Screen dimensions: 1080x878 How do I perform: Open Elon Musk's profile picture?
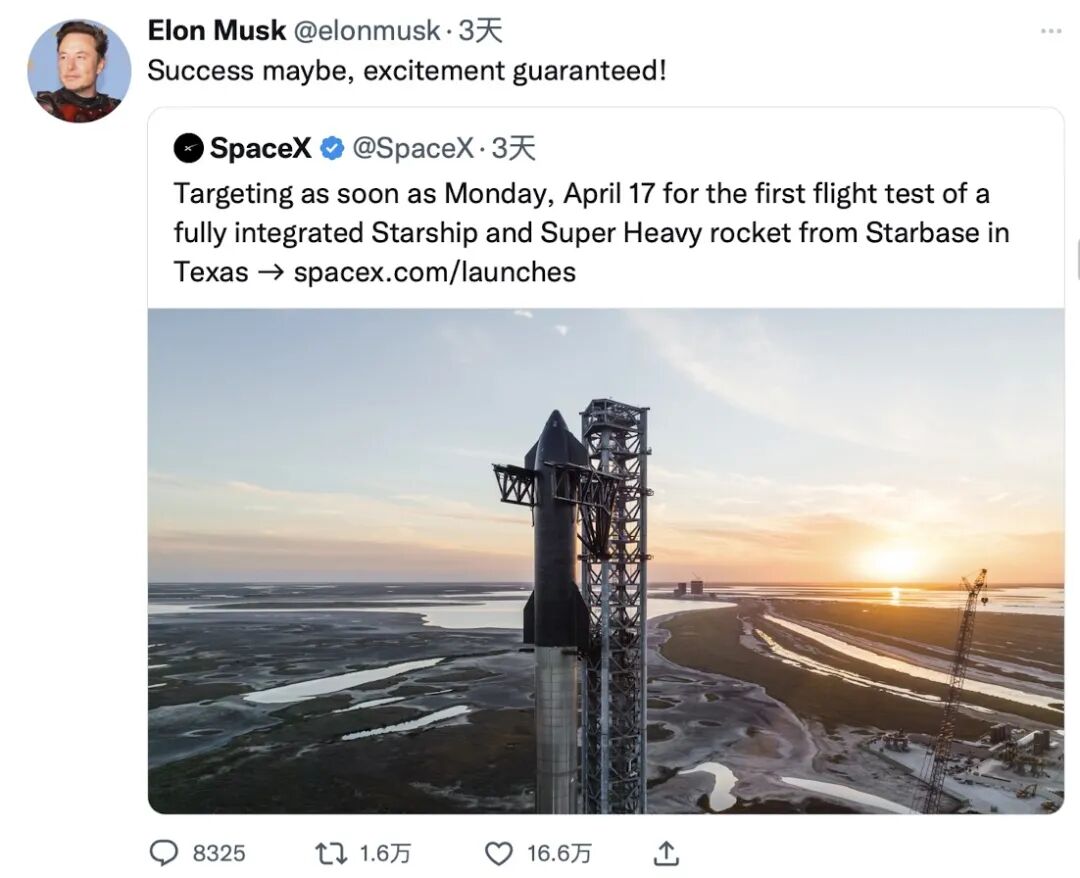click(x=79, y=71)
